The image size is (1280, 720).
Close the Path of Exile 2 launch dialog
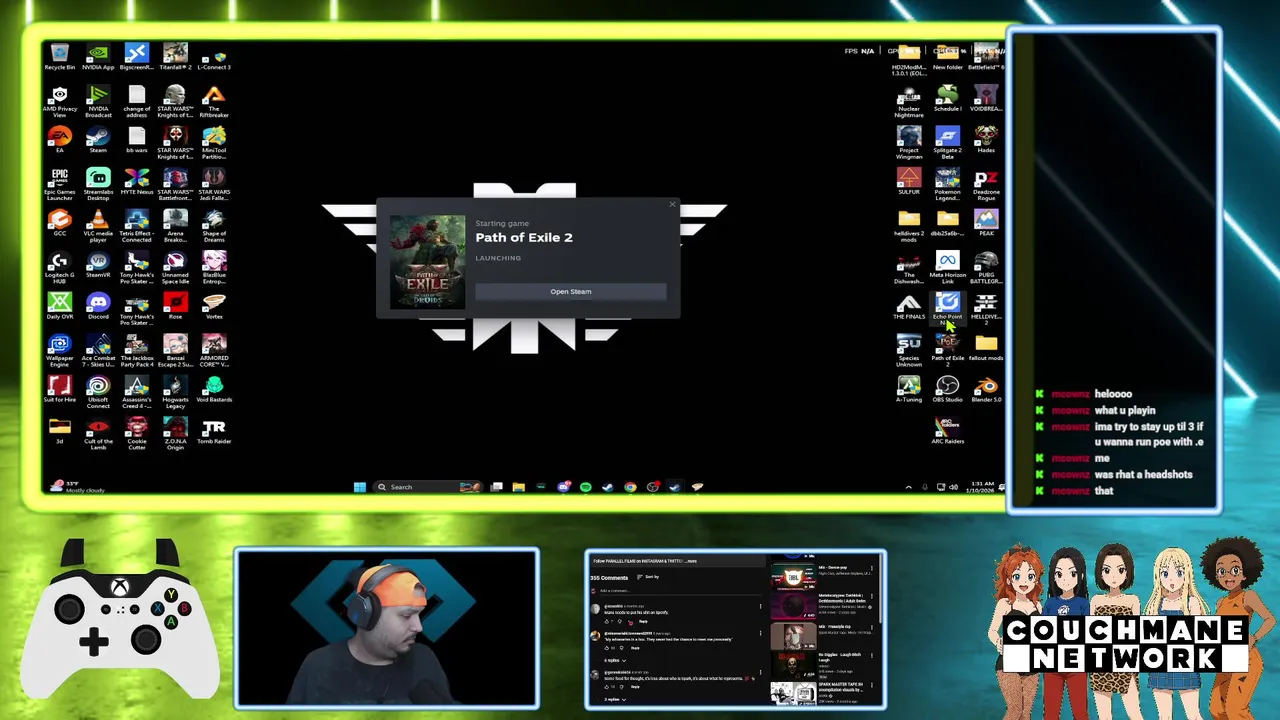coord(672,205)
